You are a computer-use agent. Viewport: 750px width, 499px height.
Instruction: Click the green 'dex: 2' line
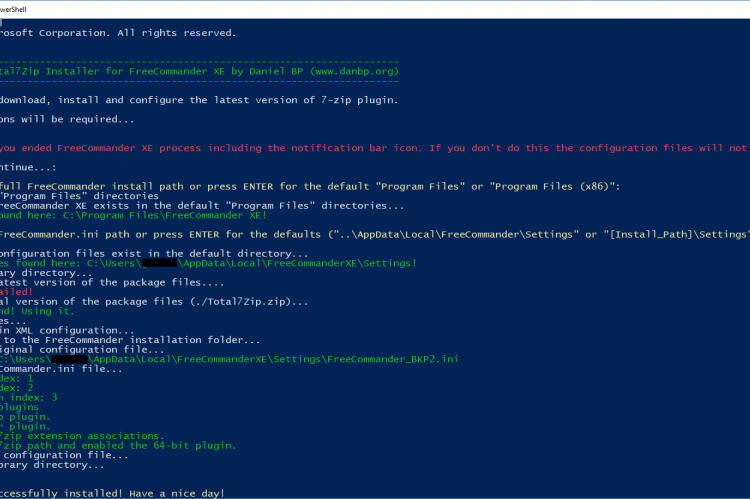[16, 388]
